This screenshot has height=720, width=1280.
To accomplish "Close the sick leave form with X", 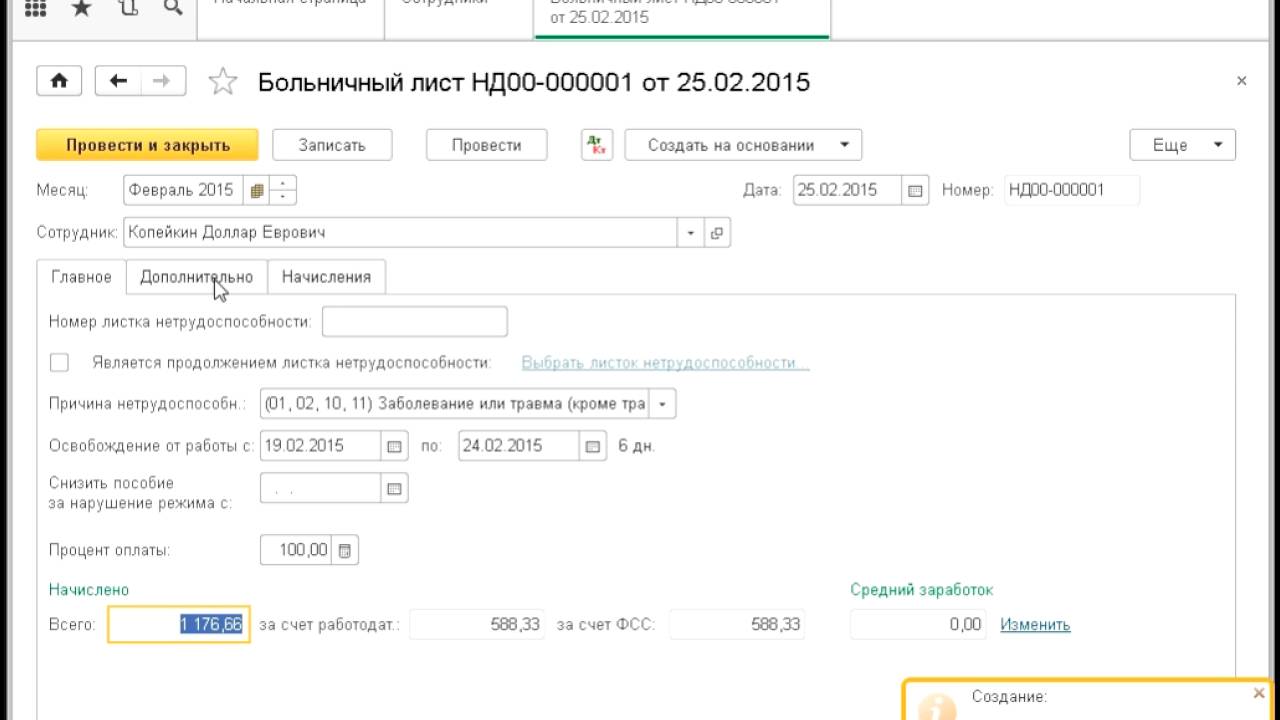I will pyautogui.click(x=1242, y=81).
